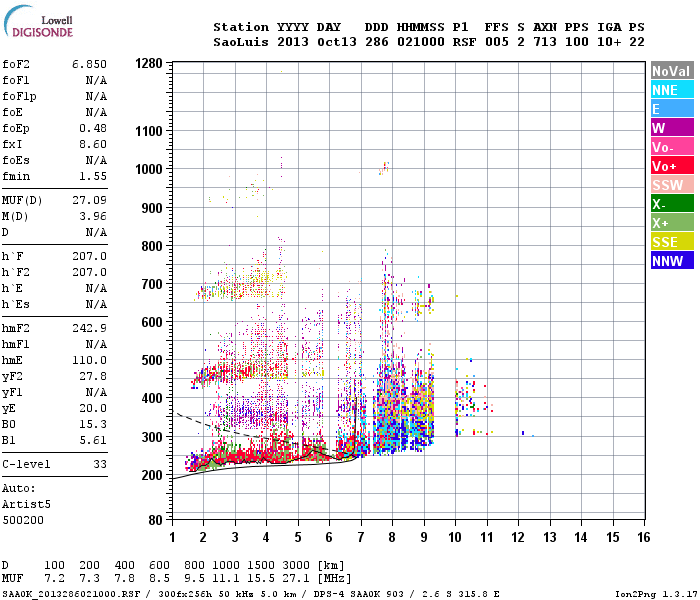Click the 286 day-of-year value
The image size is (700, 600).
[377, 42]
